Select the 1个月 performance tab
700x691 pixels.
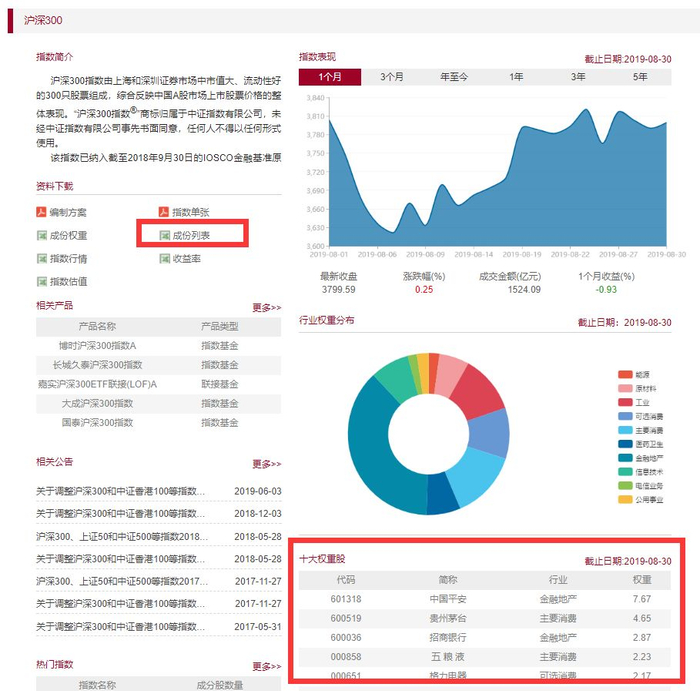pyautogui.click(x=330, y=77)
